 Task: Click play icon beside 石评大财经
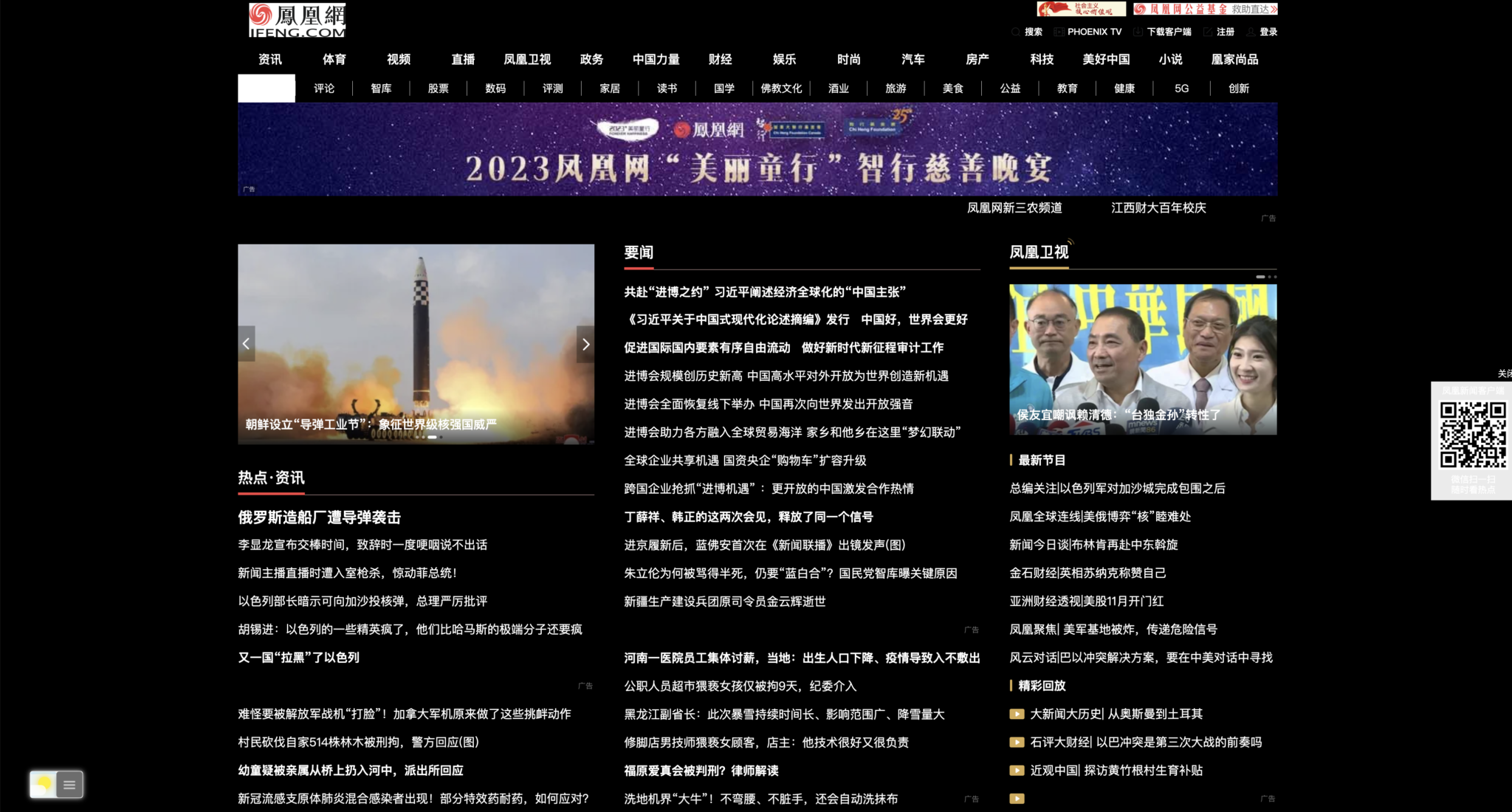[1017, 742]
